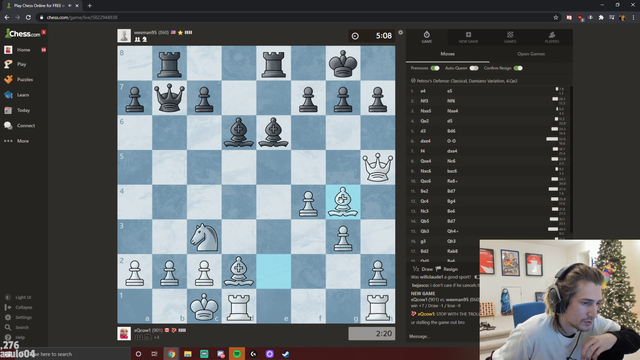The height and width of the screenshot is (360, 640).
Task: Open Settings from sidebar bottom
Action: point(18,317)
